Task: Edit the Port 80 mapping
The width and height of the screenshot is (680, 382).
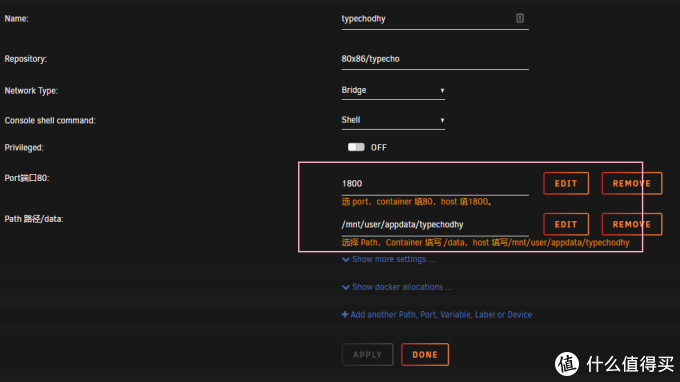Action: 566,183
